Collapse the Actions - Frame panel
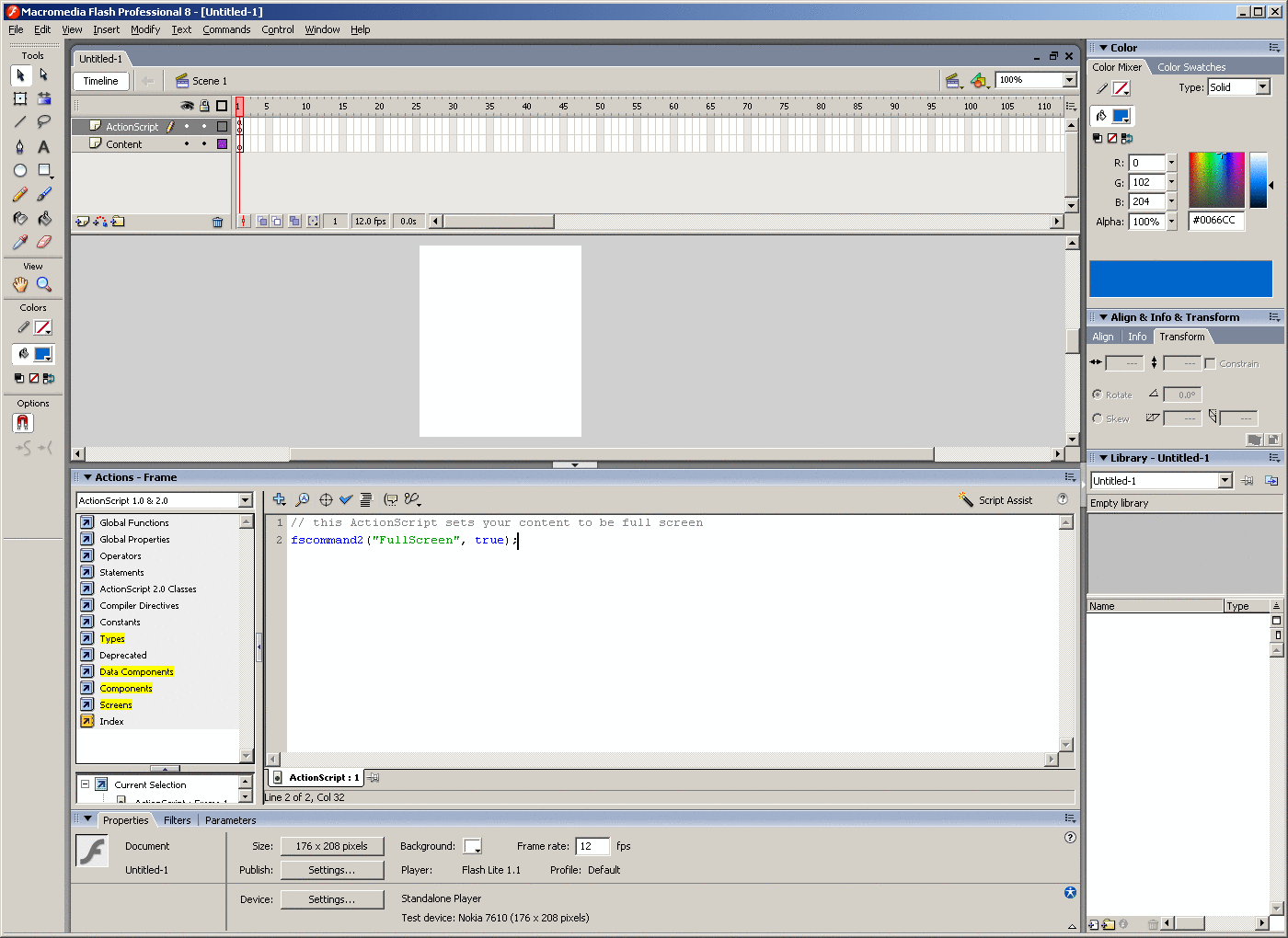 pyautogui.click(x=88, y=477)
